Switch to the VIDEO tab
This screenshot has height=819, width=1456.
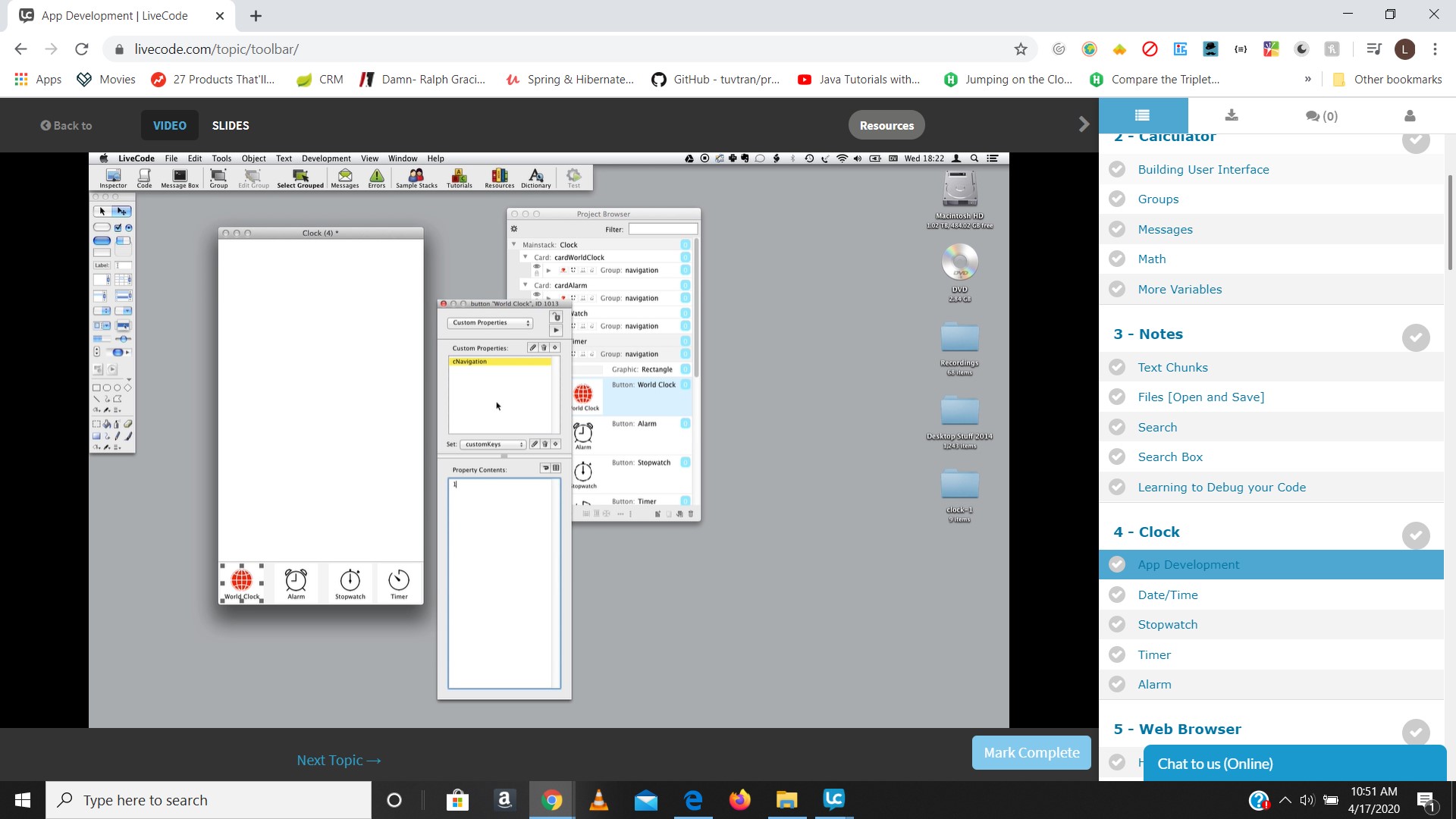169,125
